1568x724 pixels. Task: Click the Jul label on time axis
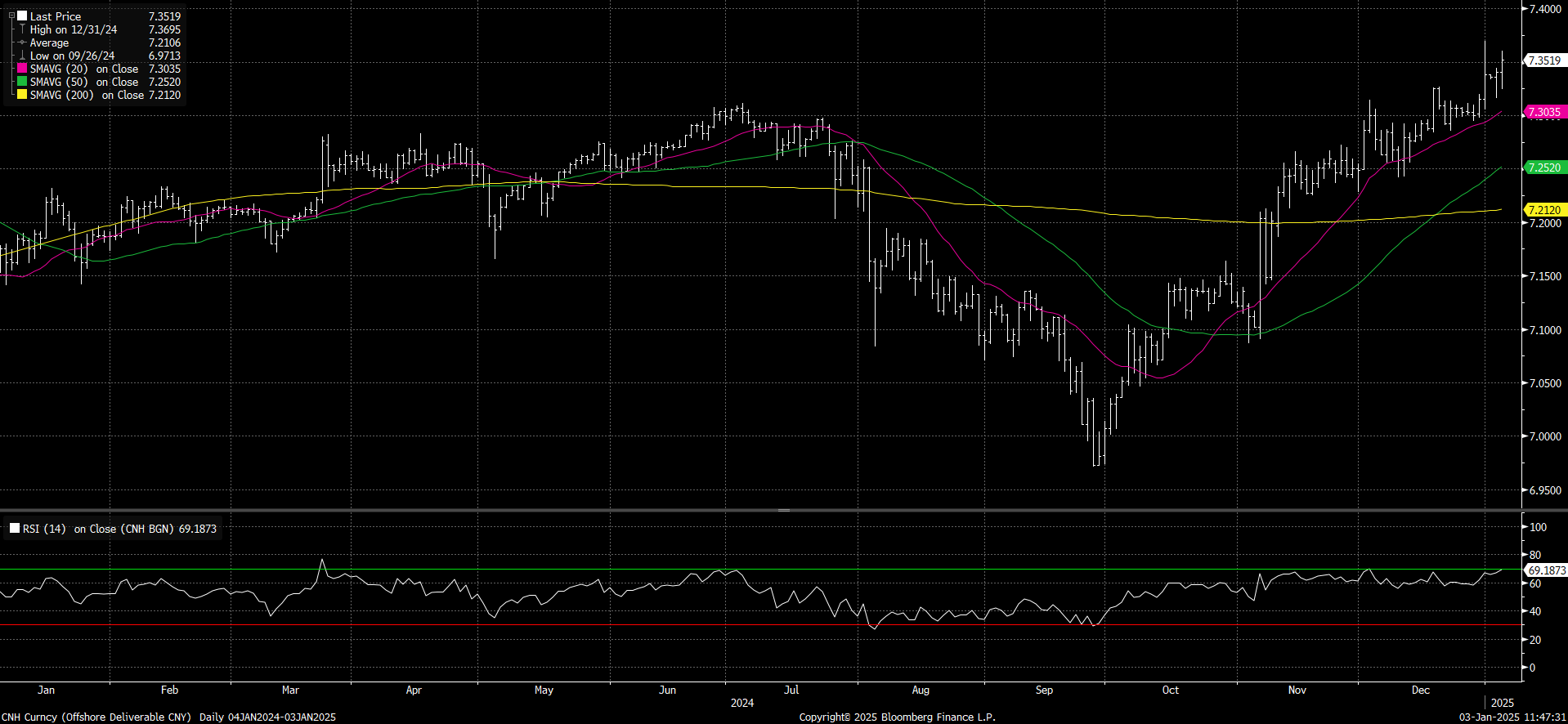[x=791, y=690]
